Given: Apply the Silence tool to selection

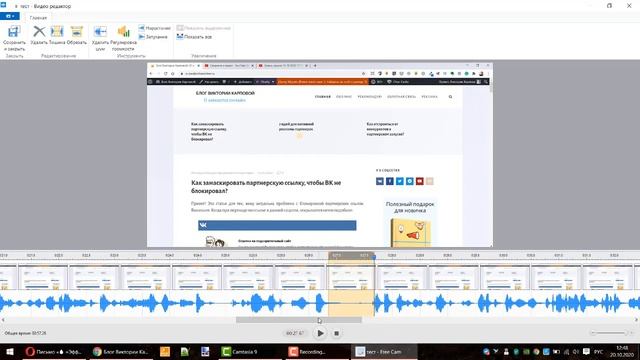Looking at the screenshot, I should pos(57,35).
